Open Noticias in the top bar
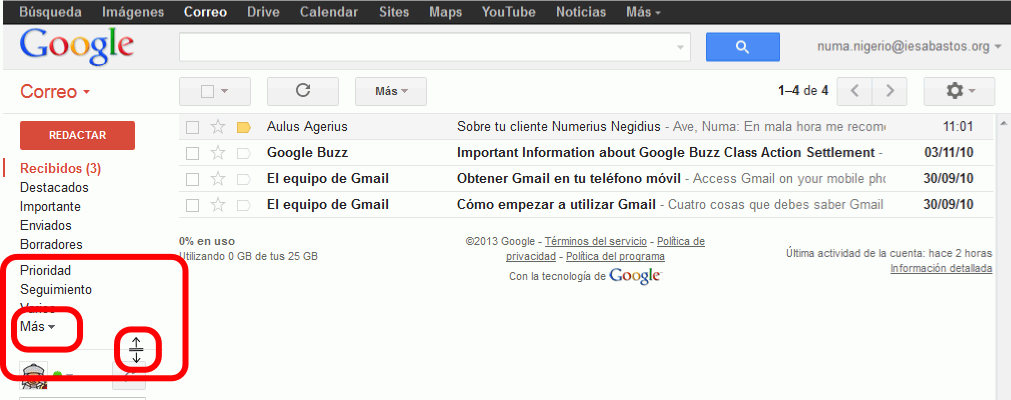 coord(581,12)
